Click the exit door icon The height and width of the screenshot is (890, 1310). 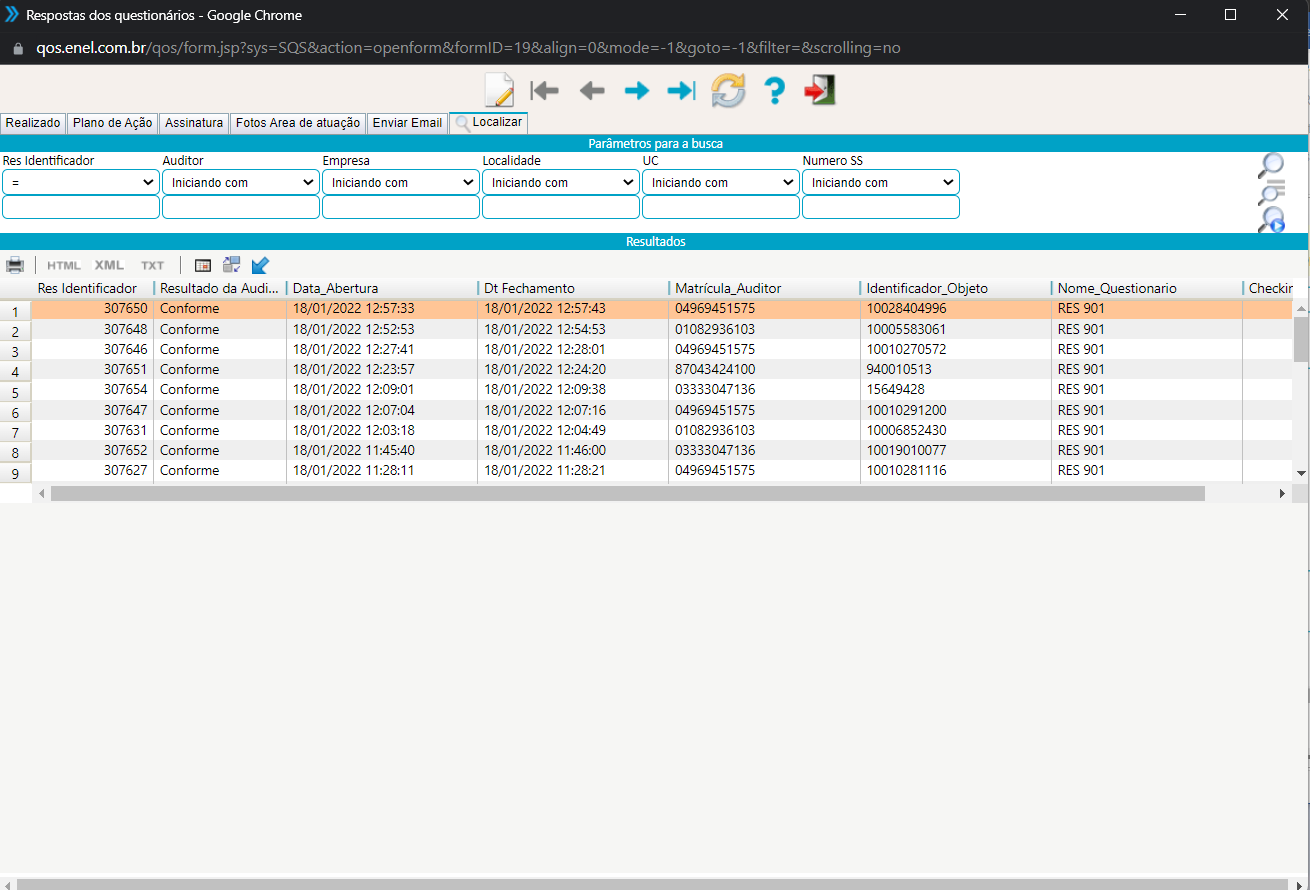[x=819, y=90]
